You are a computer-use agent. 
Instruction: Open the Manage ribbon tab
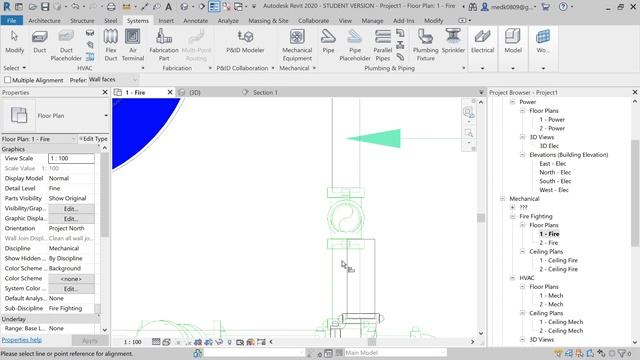(x=372, y=20)
